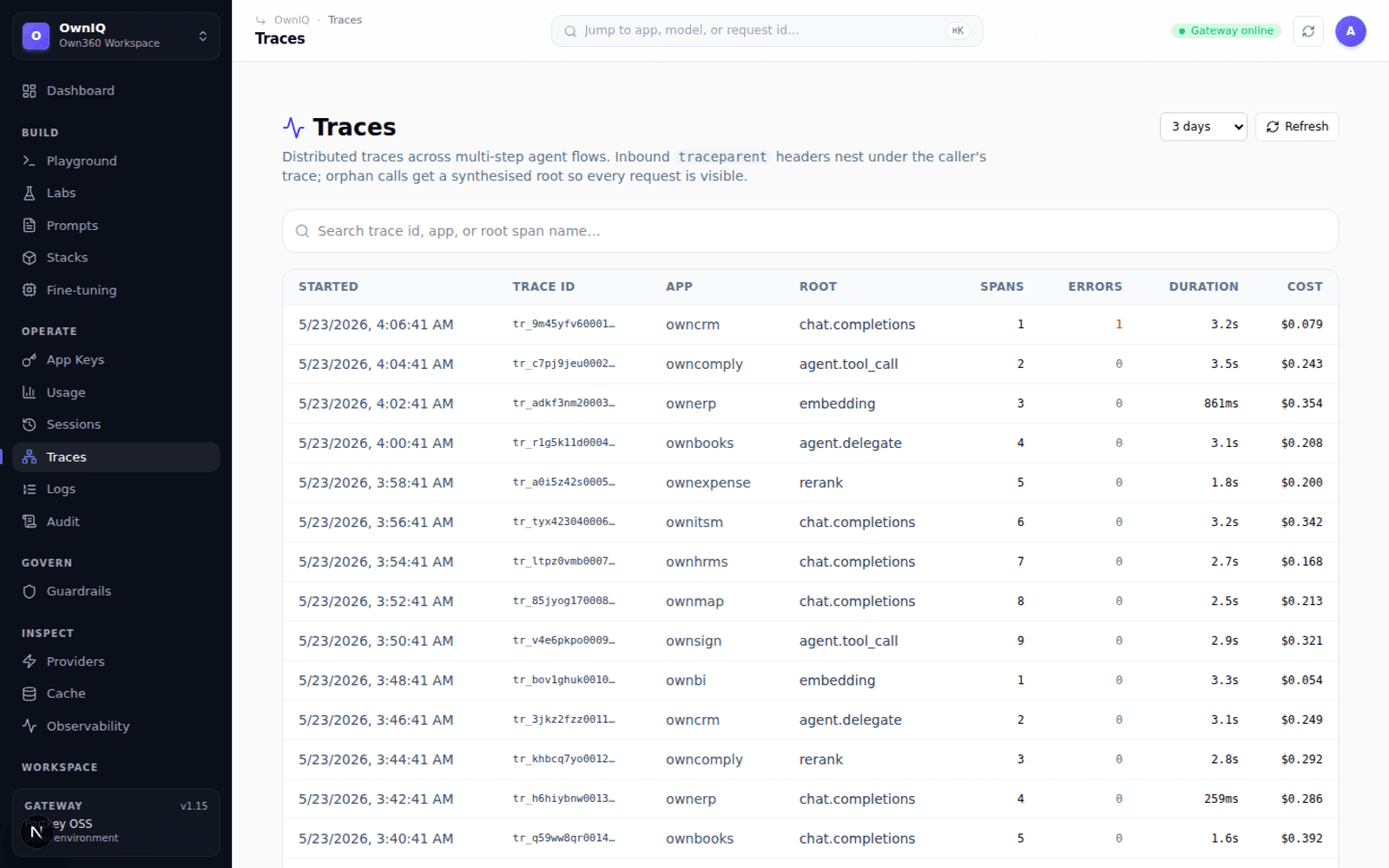
Task: Click error count 1 in first row
Action: click(1119, 325)
